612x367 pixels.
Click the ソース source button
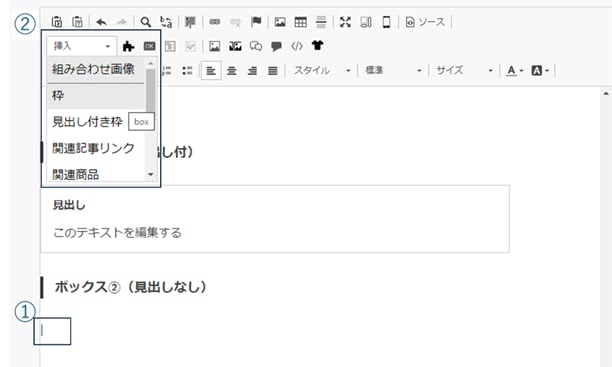pos(425,22)
